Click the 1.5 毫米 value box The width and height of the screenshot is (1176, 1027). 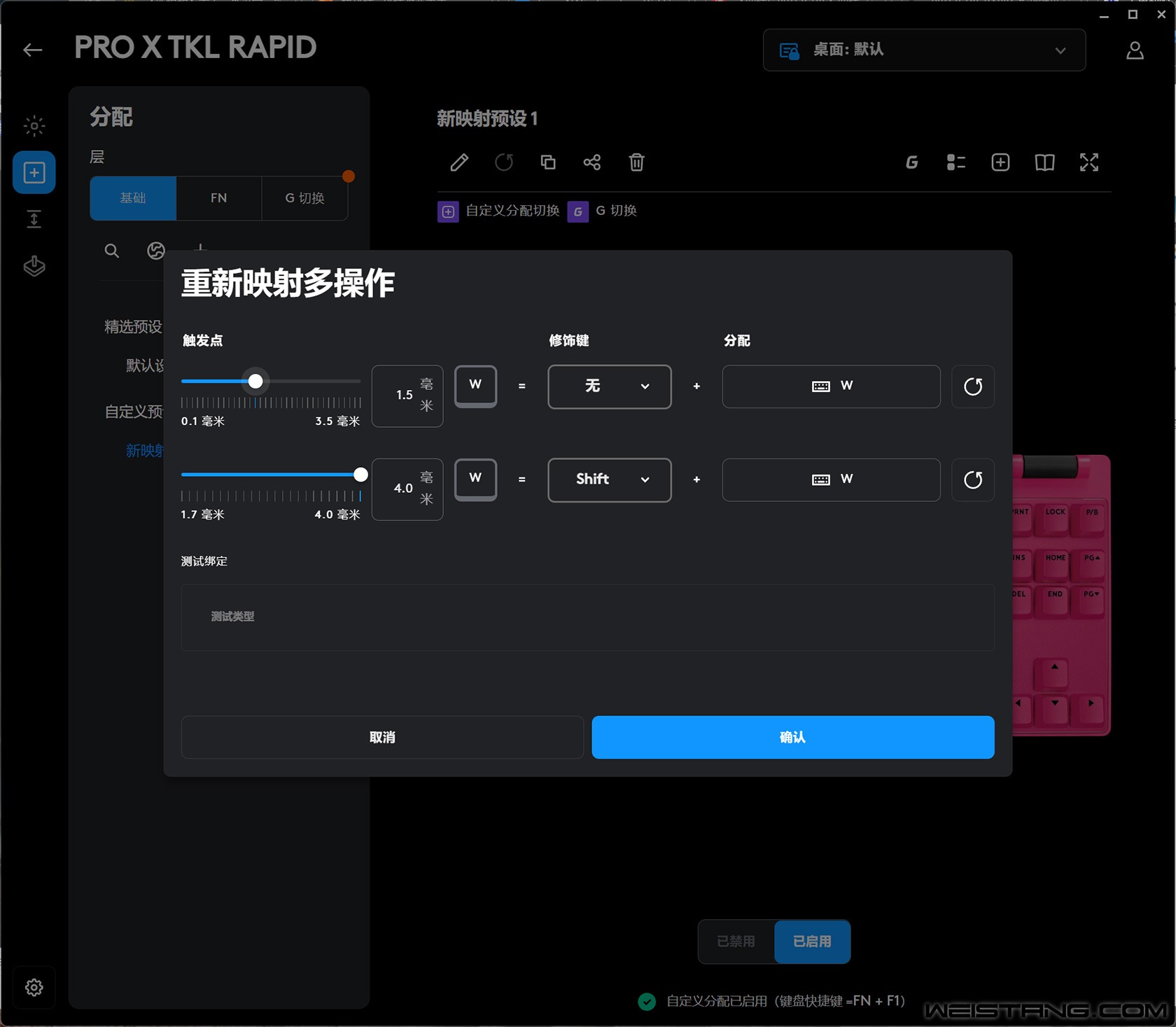(x=407, y=396)
